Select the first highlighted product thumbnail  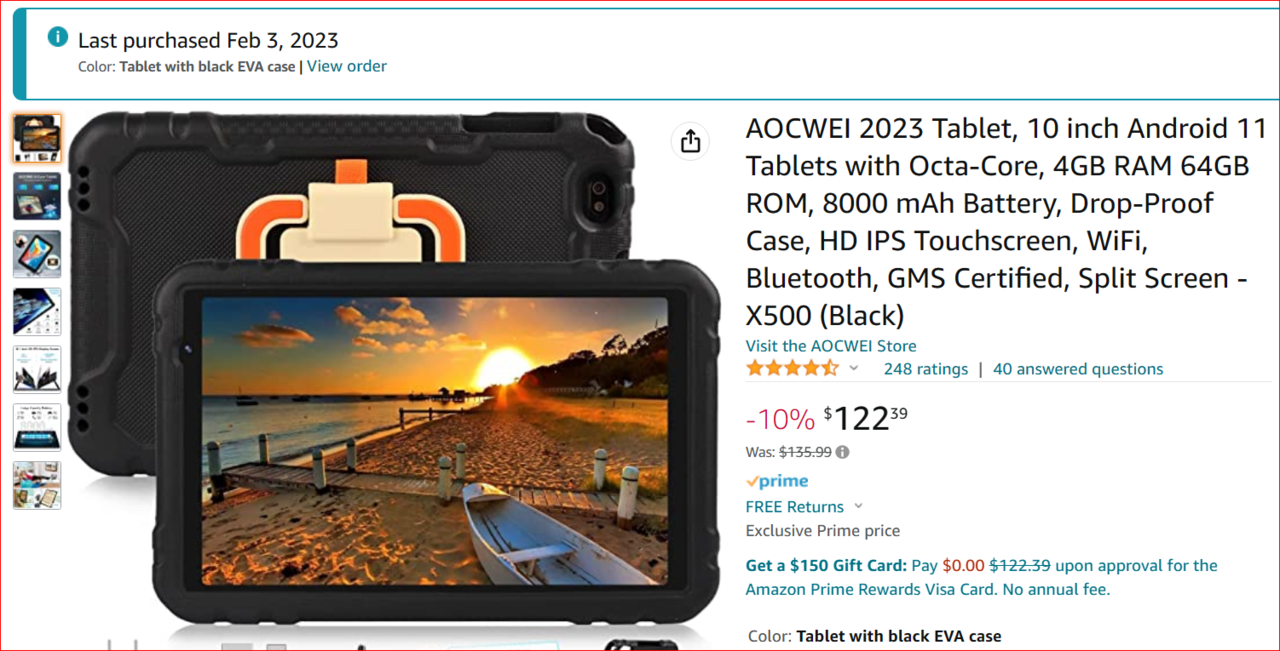37,138
